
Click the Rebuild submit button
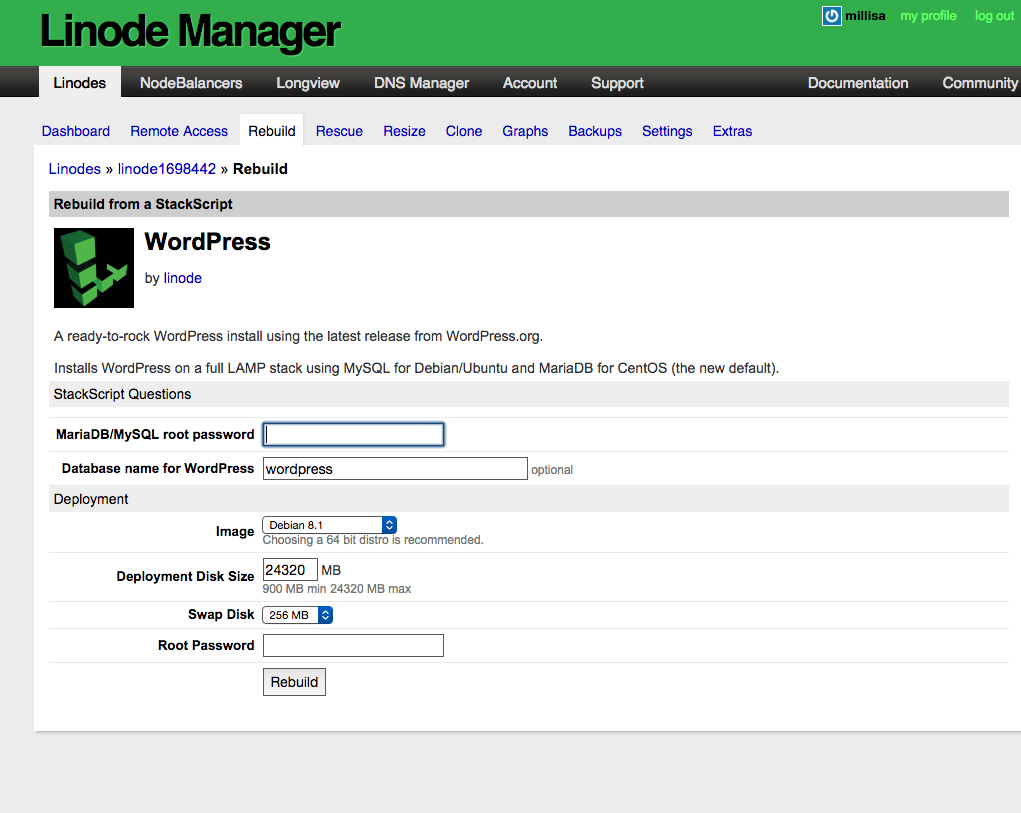click(294, 682)
